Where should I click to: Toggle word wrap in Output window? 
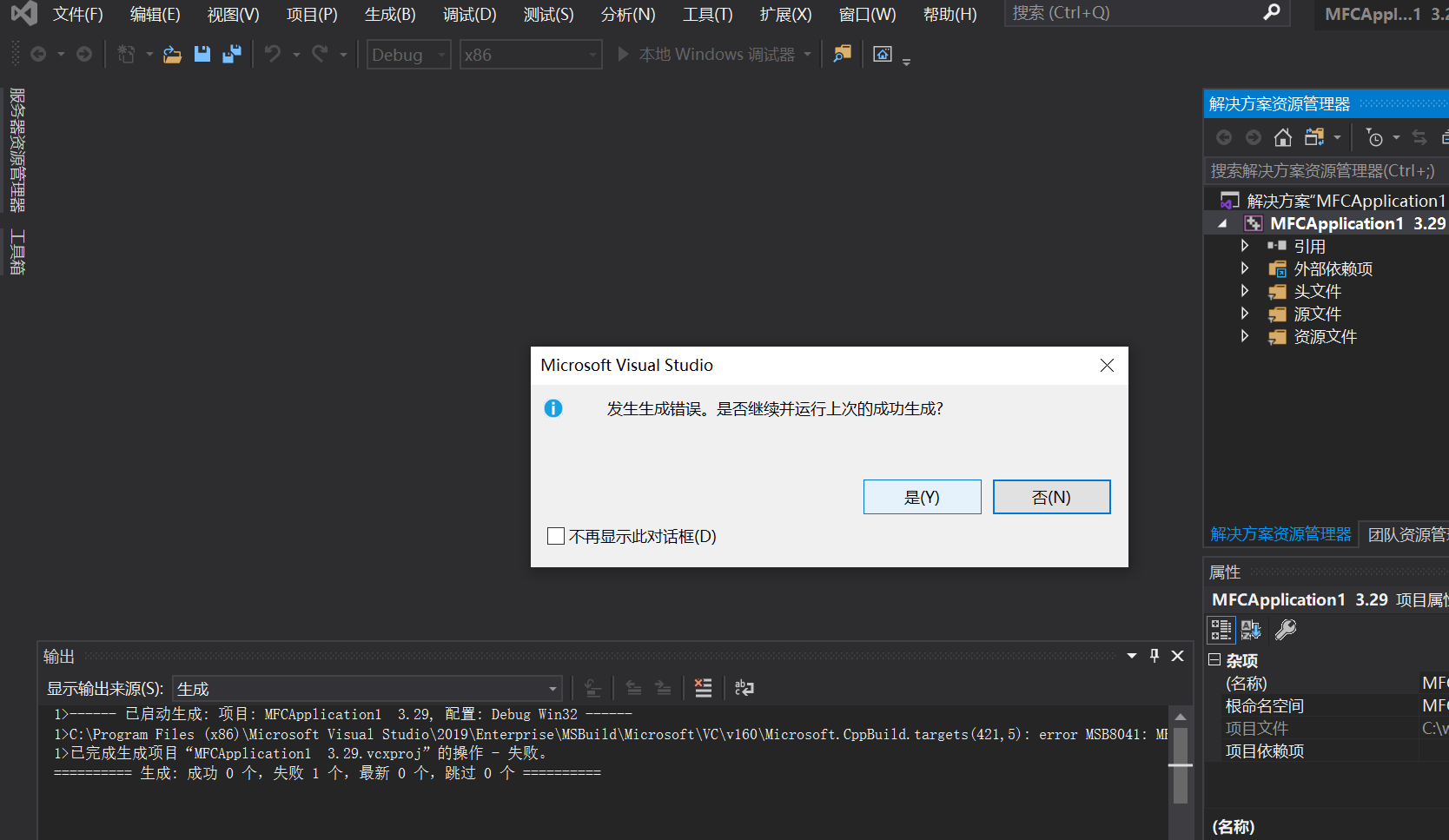(x=744, y=687)
